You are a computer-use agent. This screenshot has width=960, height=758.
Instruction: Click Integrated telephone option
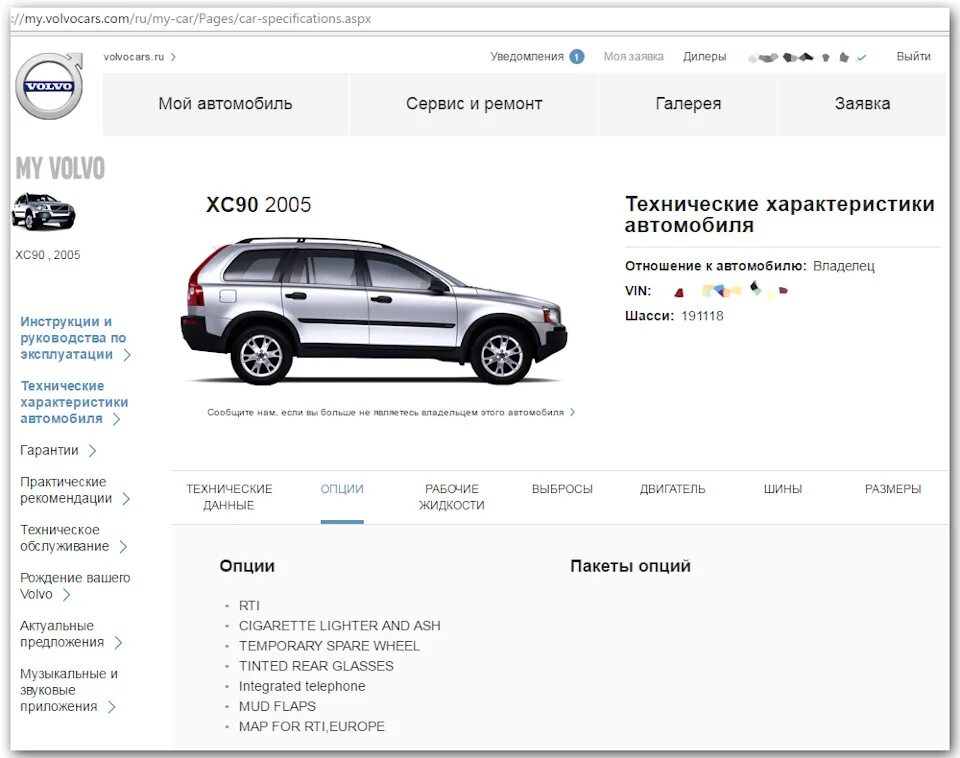tap(302, 686)
